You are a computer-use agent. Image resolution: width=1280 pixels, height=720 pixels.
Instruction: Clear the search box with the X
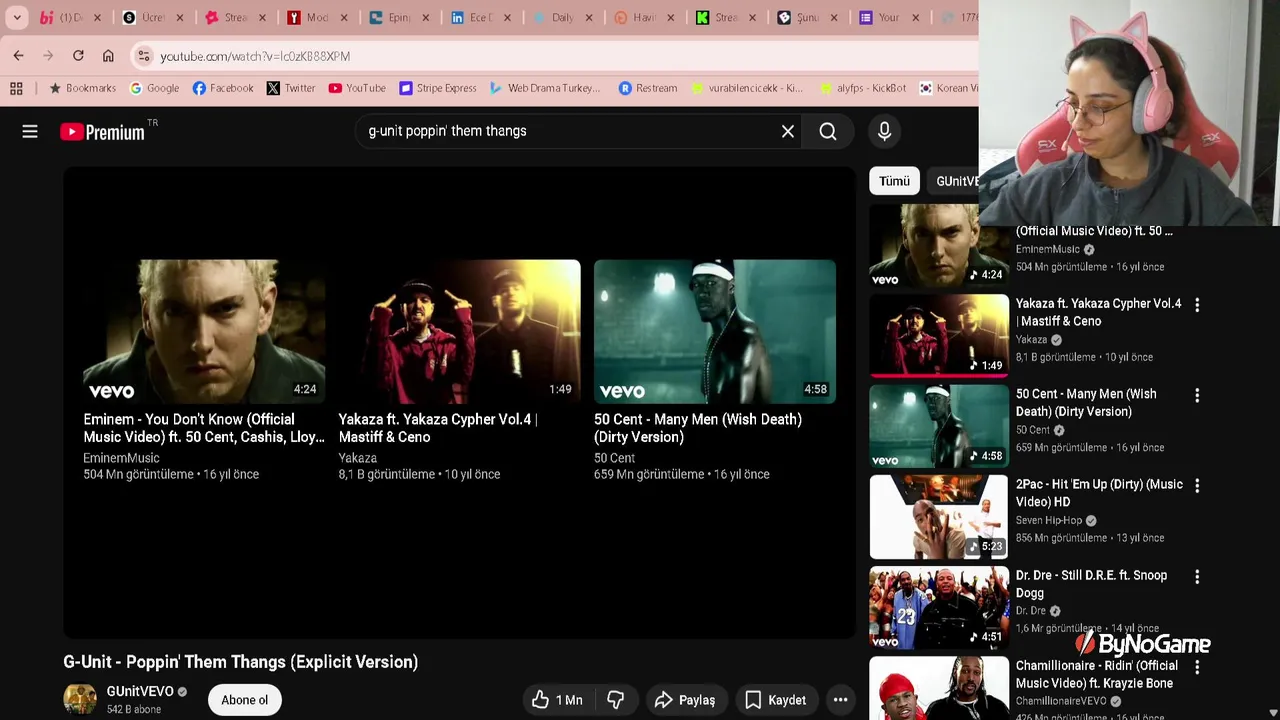(788, 131)
